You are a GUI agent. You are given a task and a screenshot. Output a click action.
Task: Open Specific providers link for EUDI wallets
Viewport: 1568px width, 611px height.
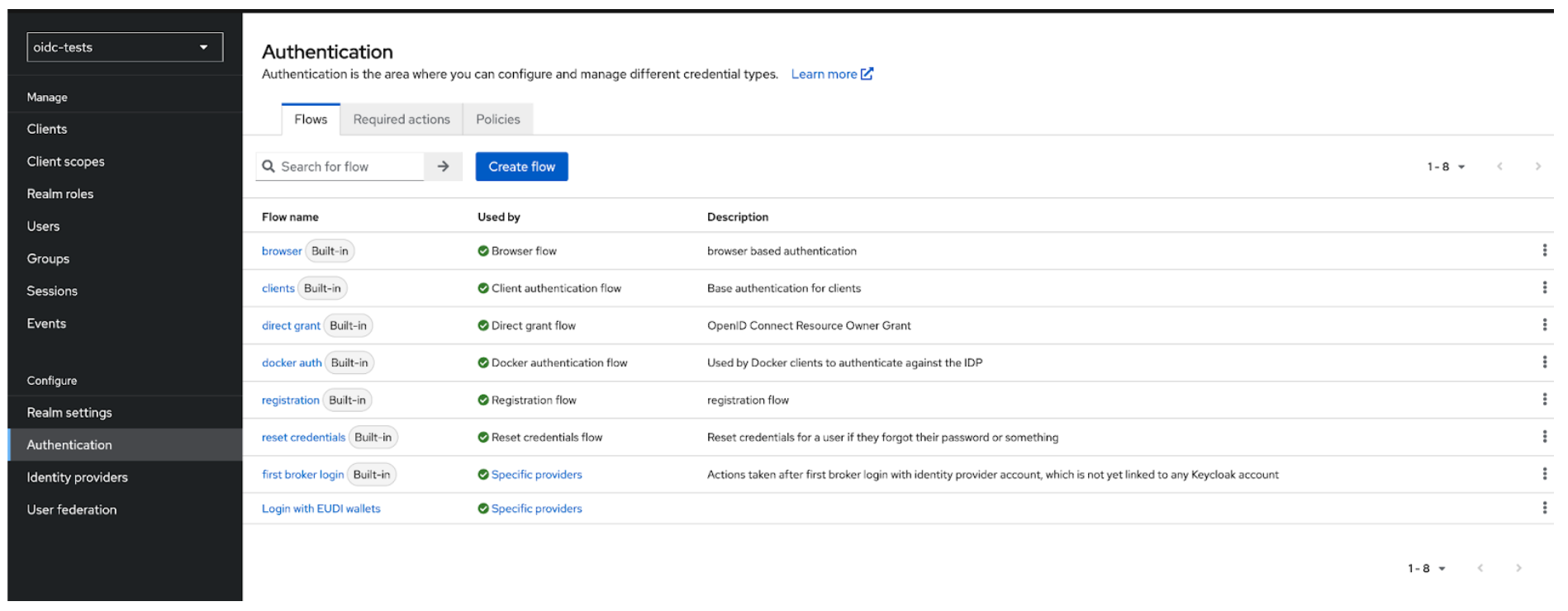[536, 509]
